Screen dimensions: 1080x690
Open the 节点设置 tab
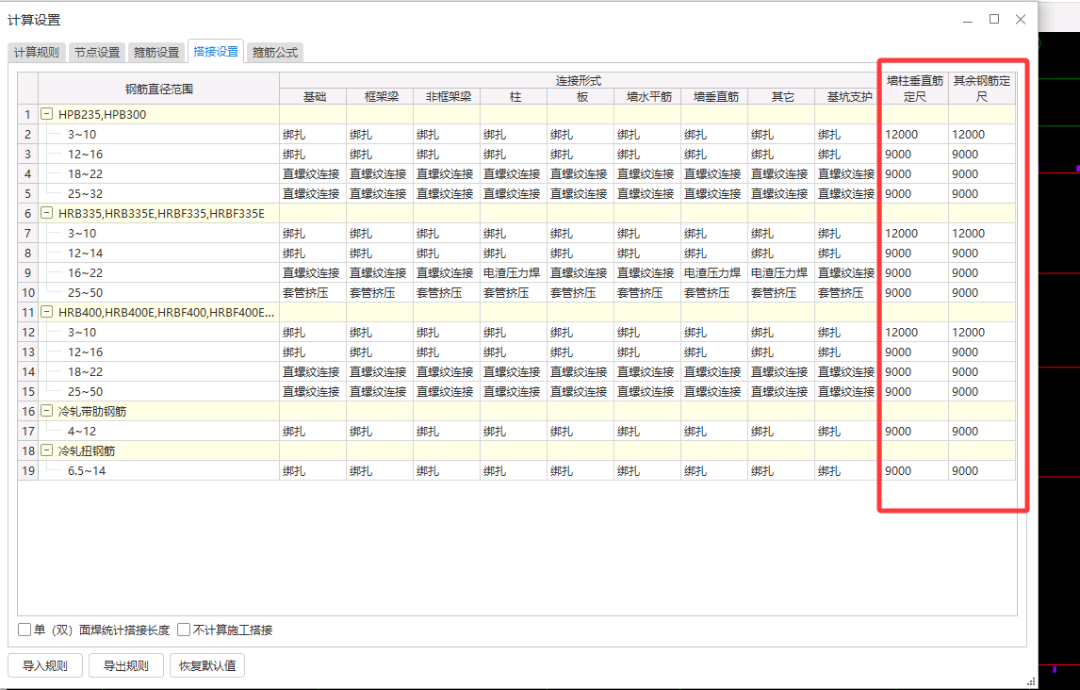(97, 52)
